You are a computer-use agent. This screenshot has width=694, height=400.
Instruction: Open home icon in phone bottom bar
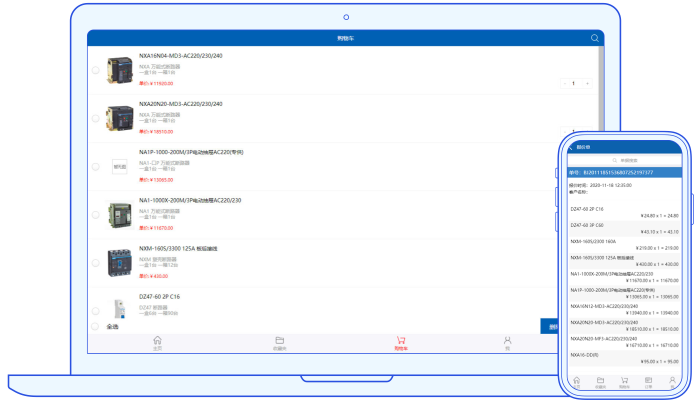577,382
